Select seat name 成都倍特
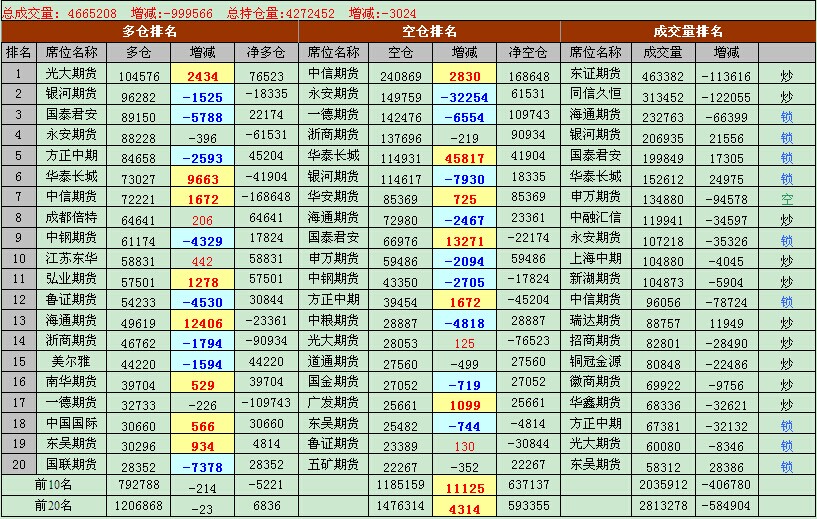Screen dimensions: 817x519 [71, 217]
